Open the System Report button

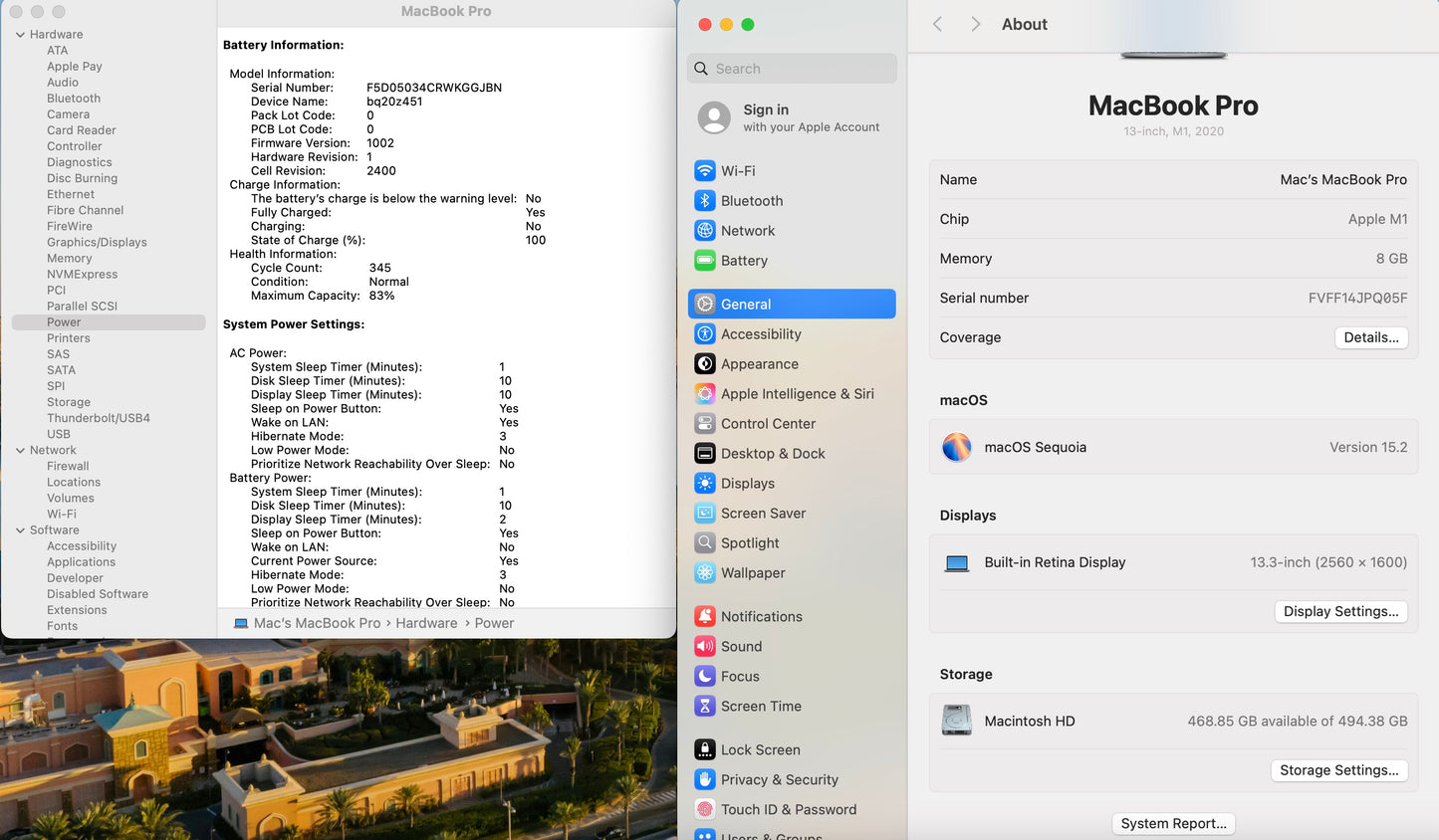coord(1173,824)
